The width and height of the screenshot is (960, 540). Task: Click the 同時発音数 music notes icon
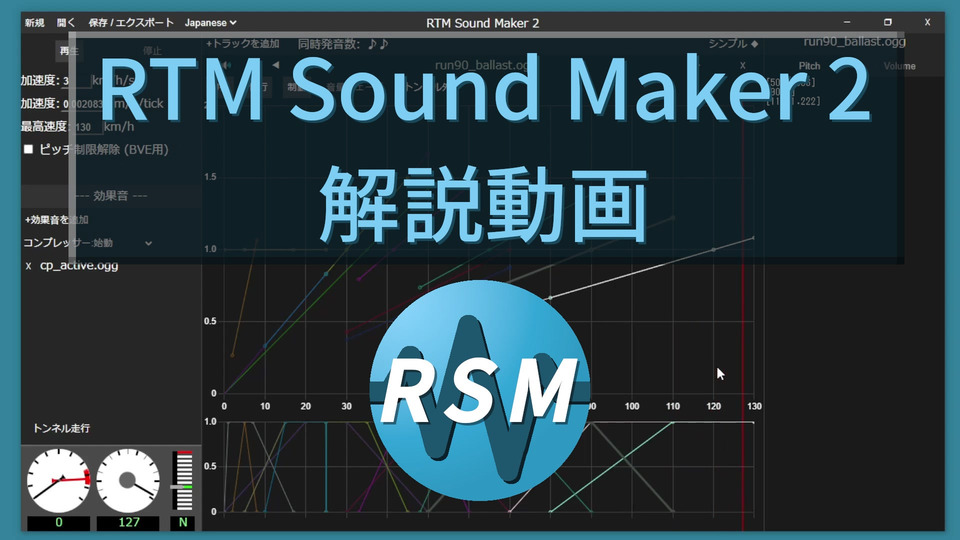(378, 44)
